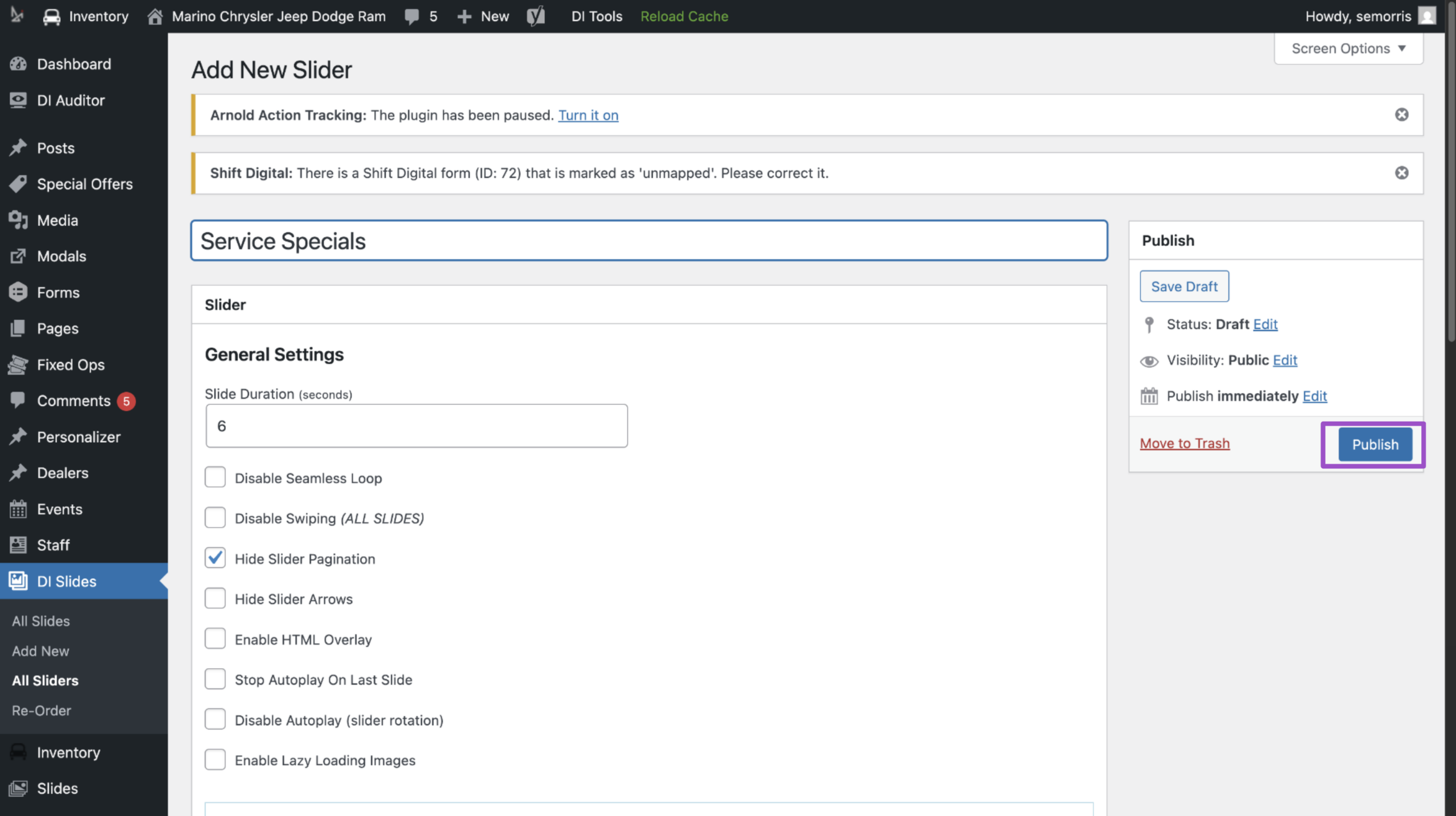Open Forms section

[x=58, y=292]
